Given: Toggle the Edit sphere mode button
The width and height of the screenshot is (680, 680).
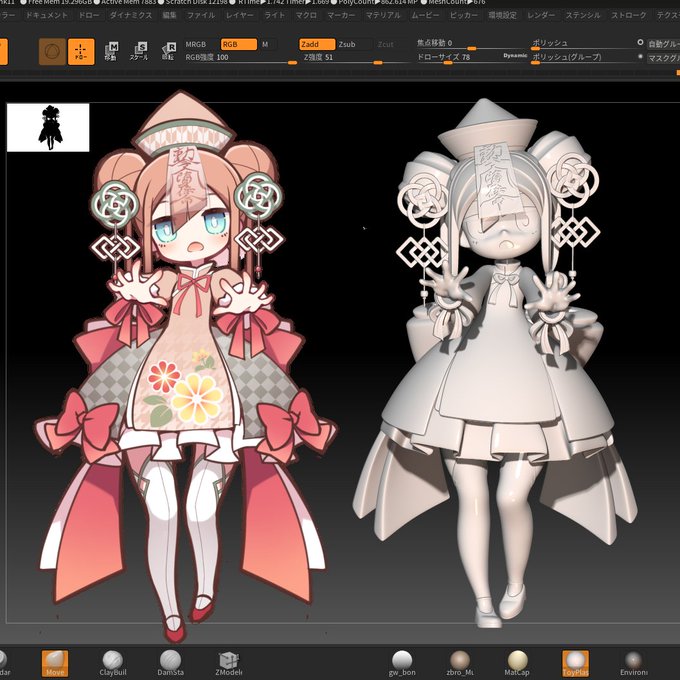Looking at the screenshot, I should (x=52, y=52).
